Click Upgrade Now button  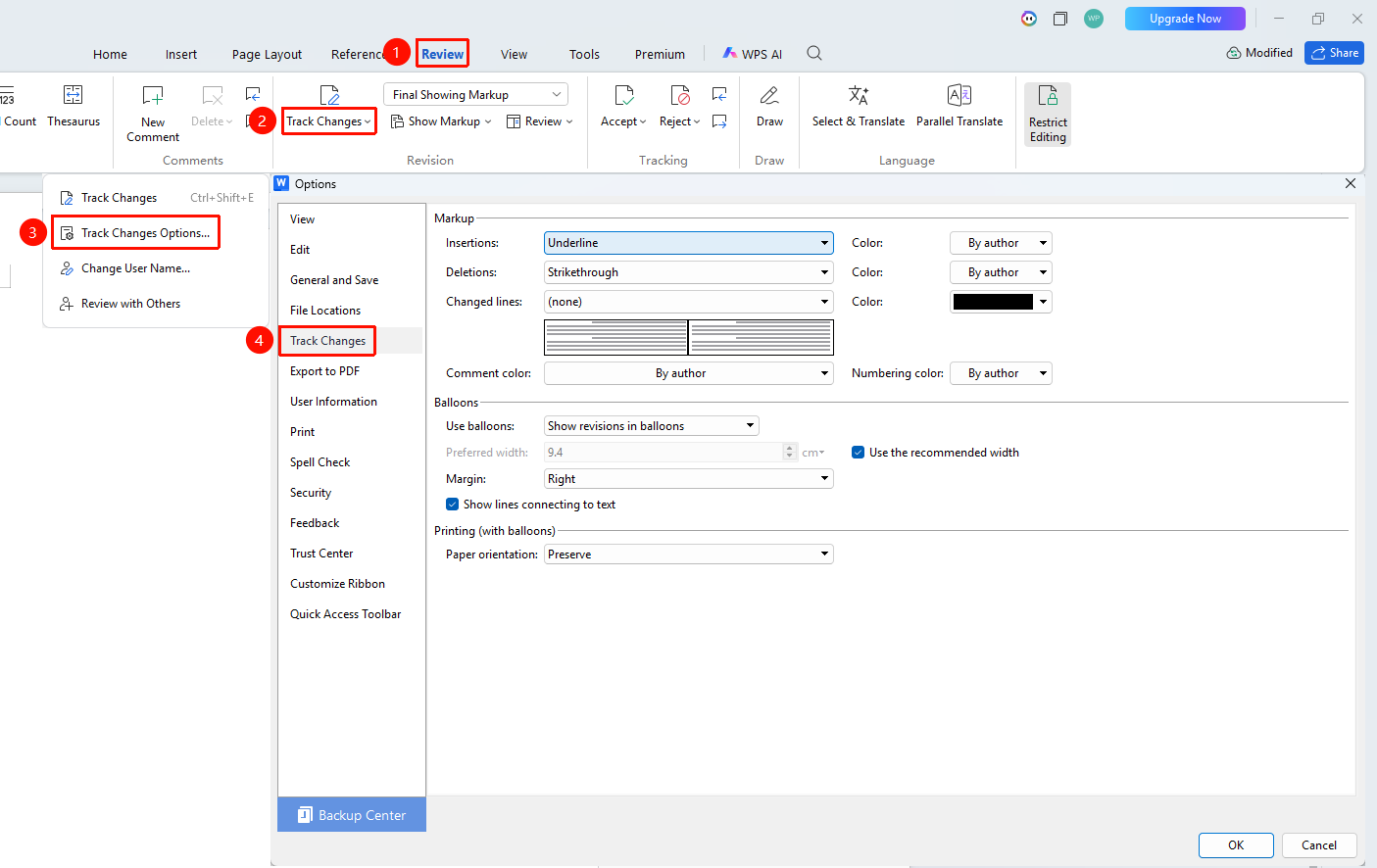click(1185, 19)
